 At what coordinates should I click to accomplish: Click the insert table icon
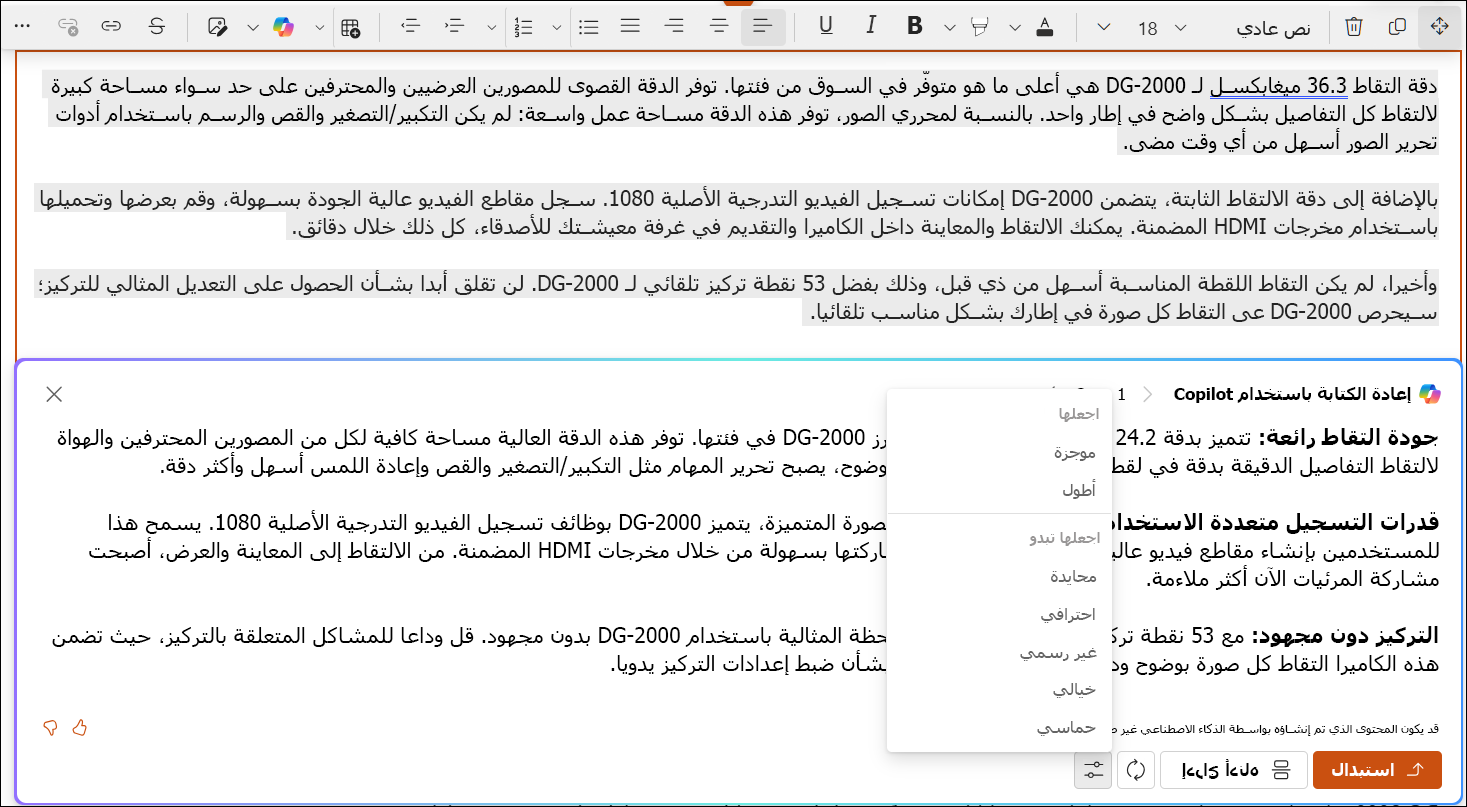coord(350,27)
